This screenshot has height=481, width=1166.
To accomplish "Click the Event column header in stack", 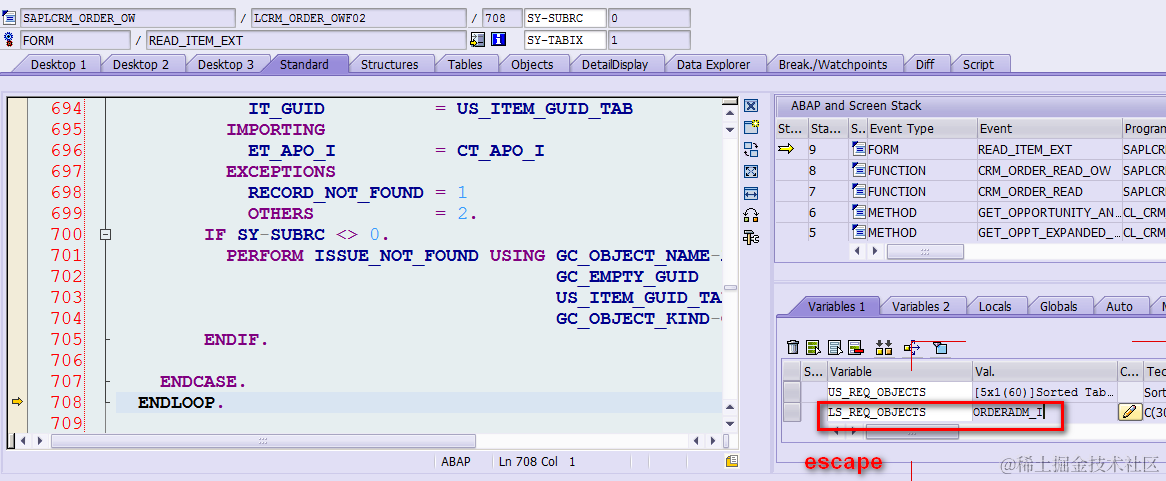I will [1048, 129].
